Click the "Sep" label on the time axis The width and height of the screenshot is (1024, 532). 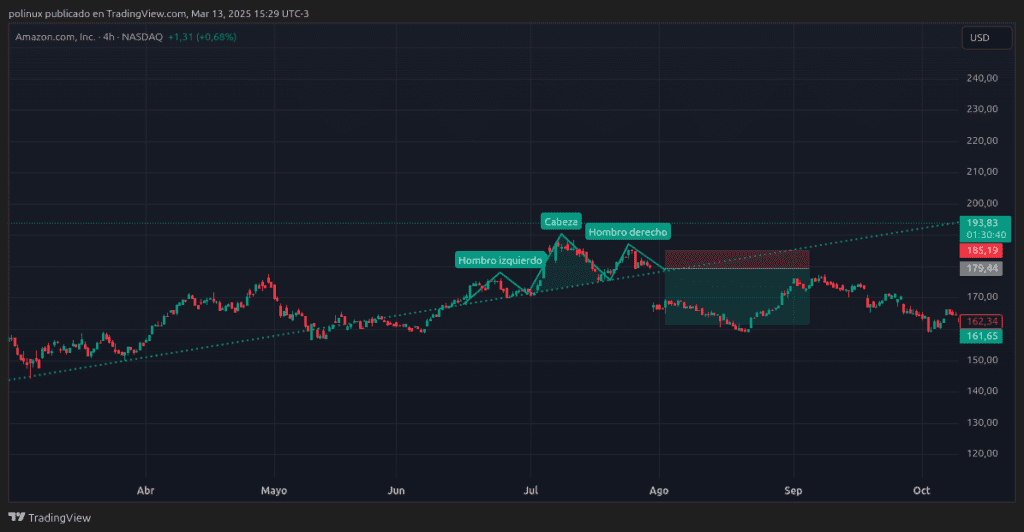click(793, 491)
